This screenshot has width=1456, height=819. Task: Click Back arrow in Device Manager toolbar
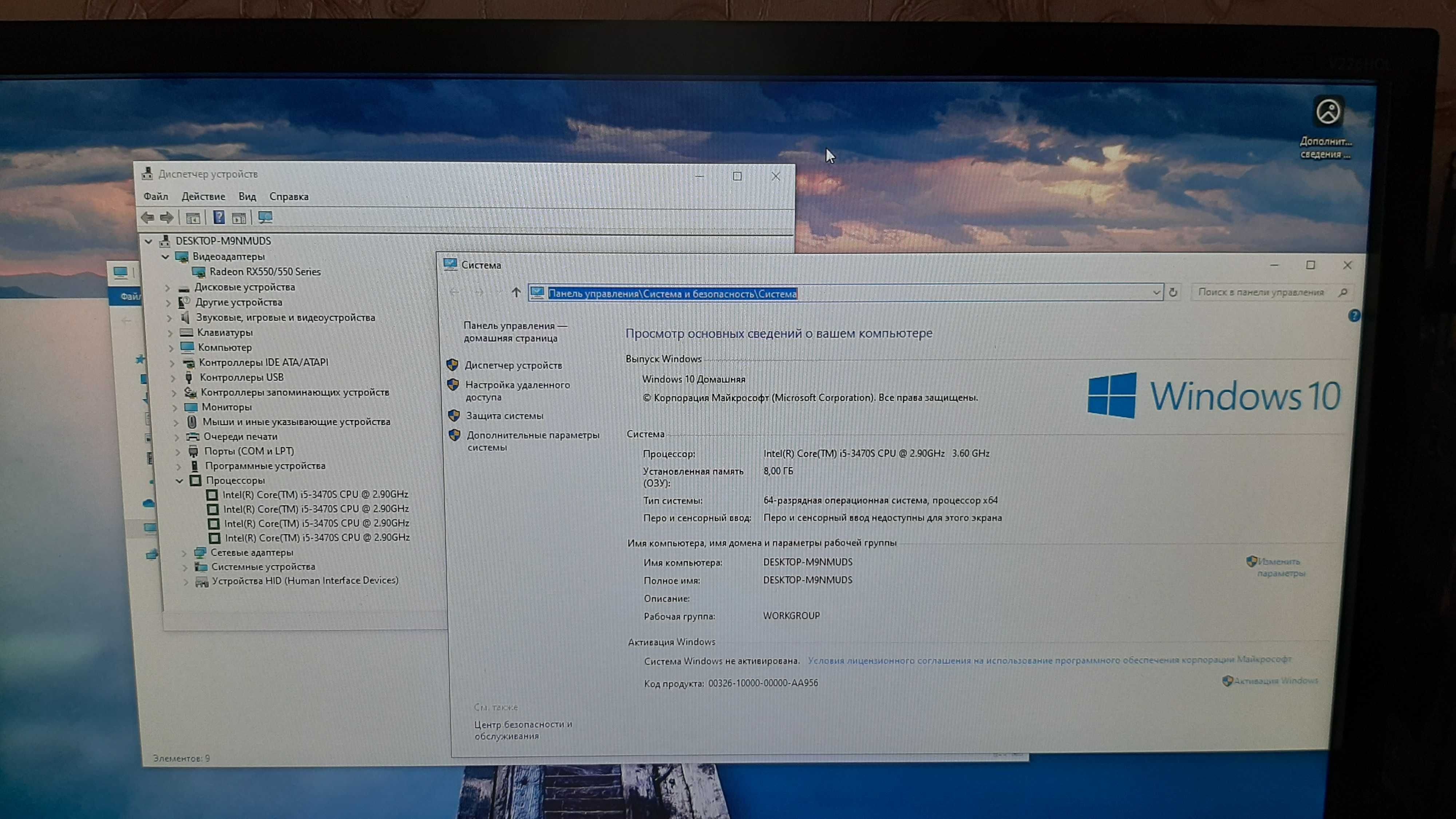[x=147, y=217]
